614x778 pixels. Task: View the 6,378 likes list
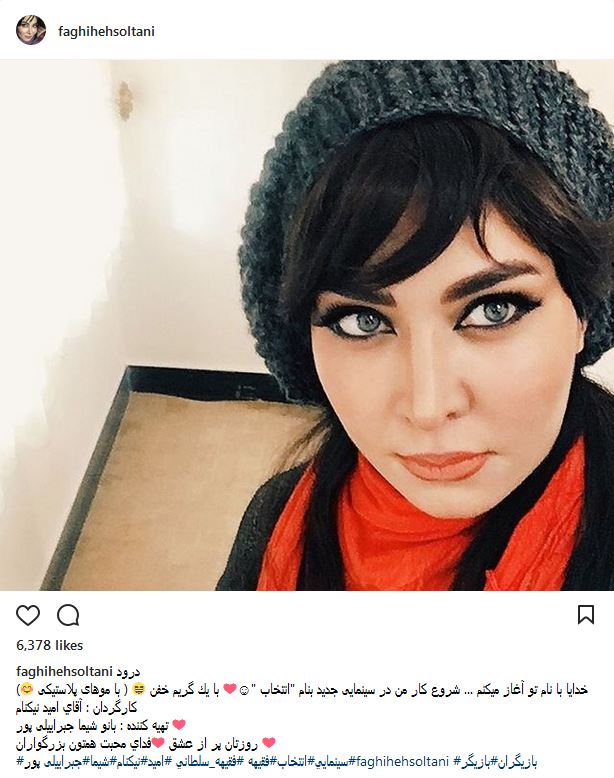tap(50, 645)
